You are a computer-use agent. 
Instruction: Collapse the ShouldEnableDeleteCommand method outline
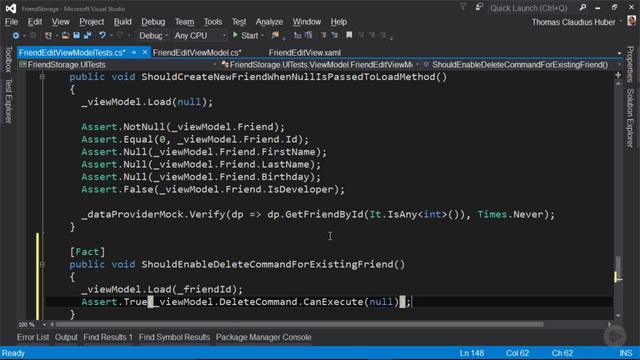click(x=42, y=264)
